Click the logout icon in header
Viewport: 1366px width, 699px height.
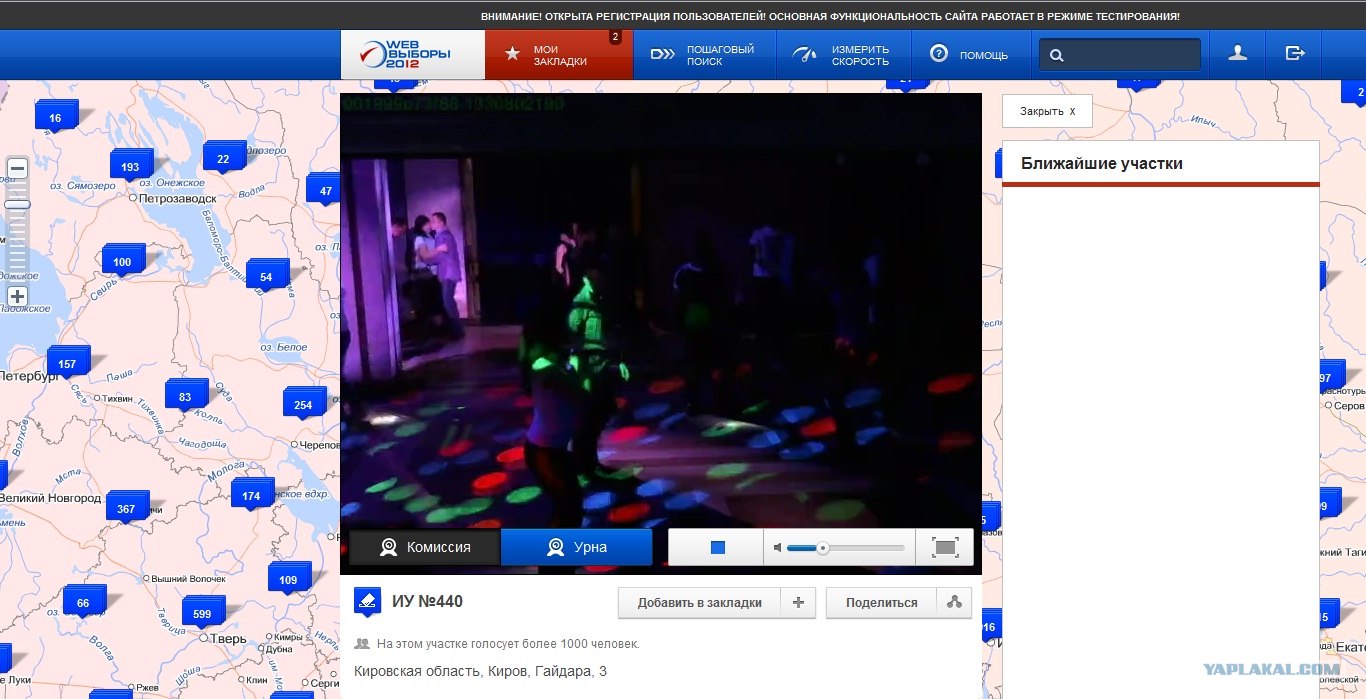[1295, 54]
